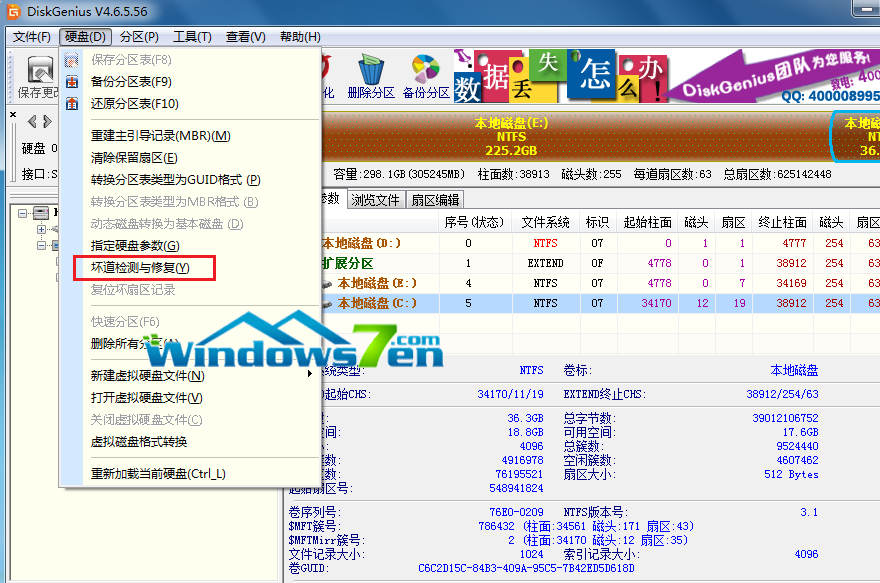This screenshot has height=583, width=880.
Task: Click the disk icon beside 本地磁盘(C:) row
Action: [327, 303]
